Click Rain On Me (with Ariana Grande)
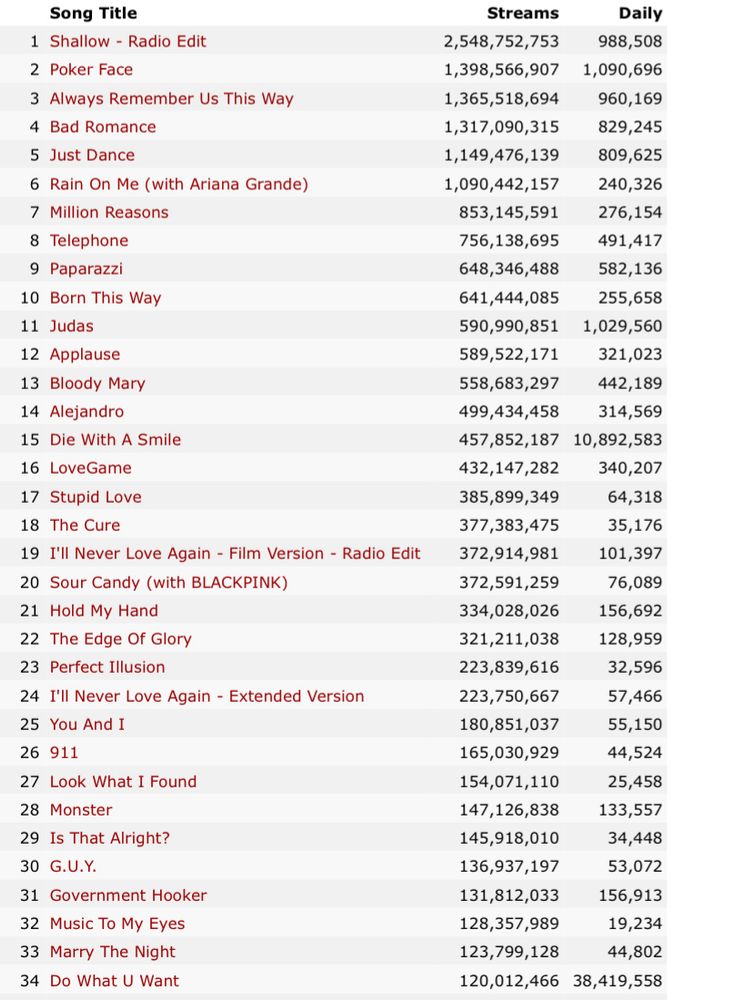753x1000 pixels. coord(179,184)
